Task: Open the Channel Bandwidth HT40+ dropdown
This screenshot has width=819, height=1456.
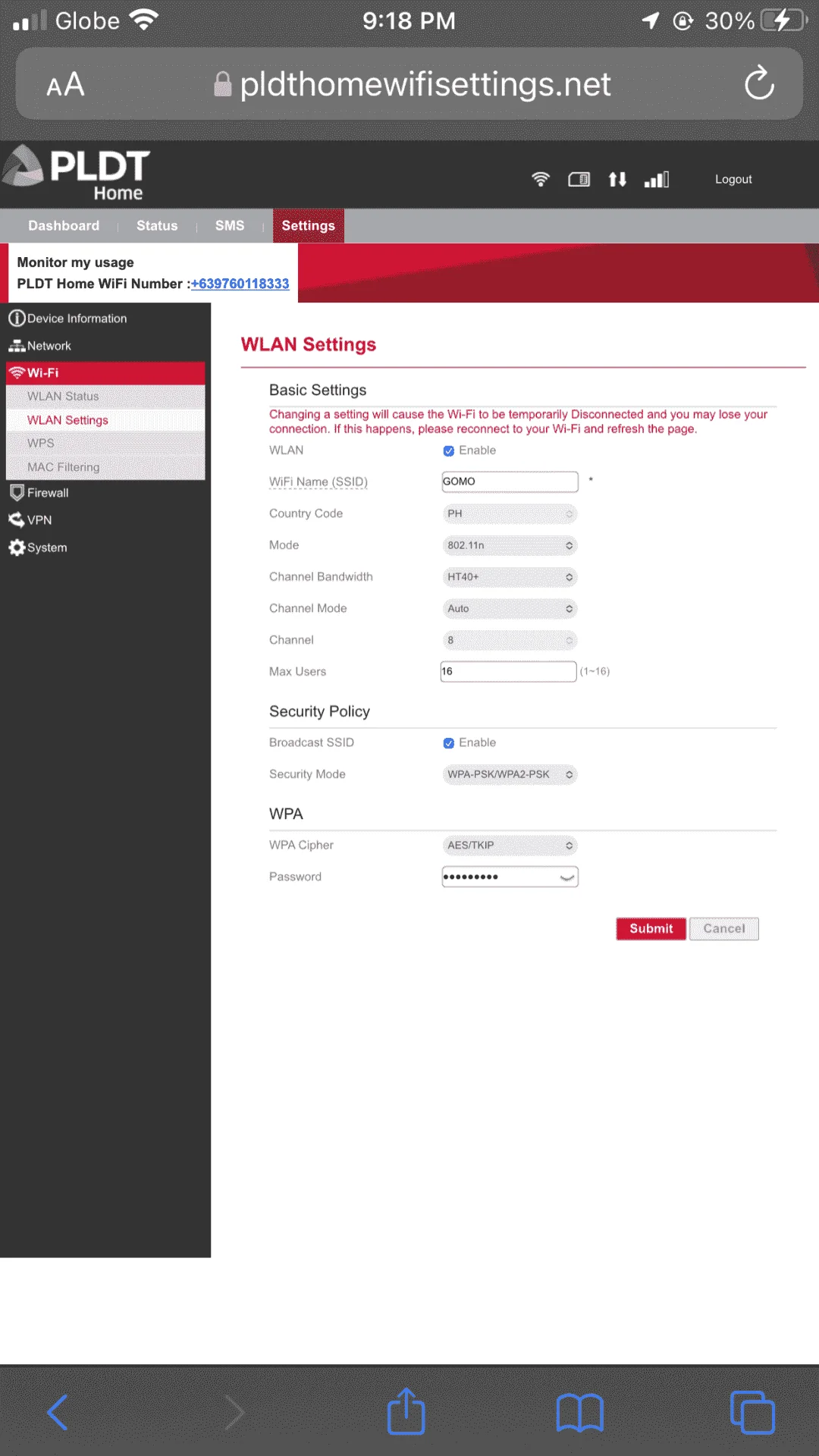Action: click(x=510, y=577)
